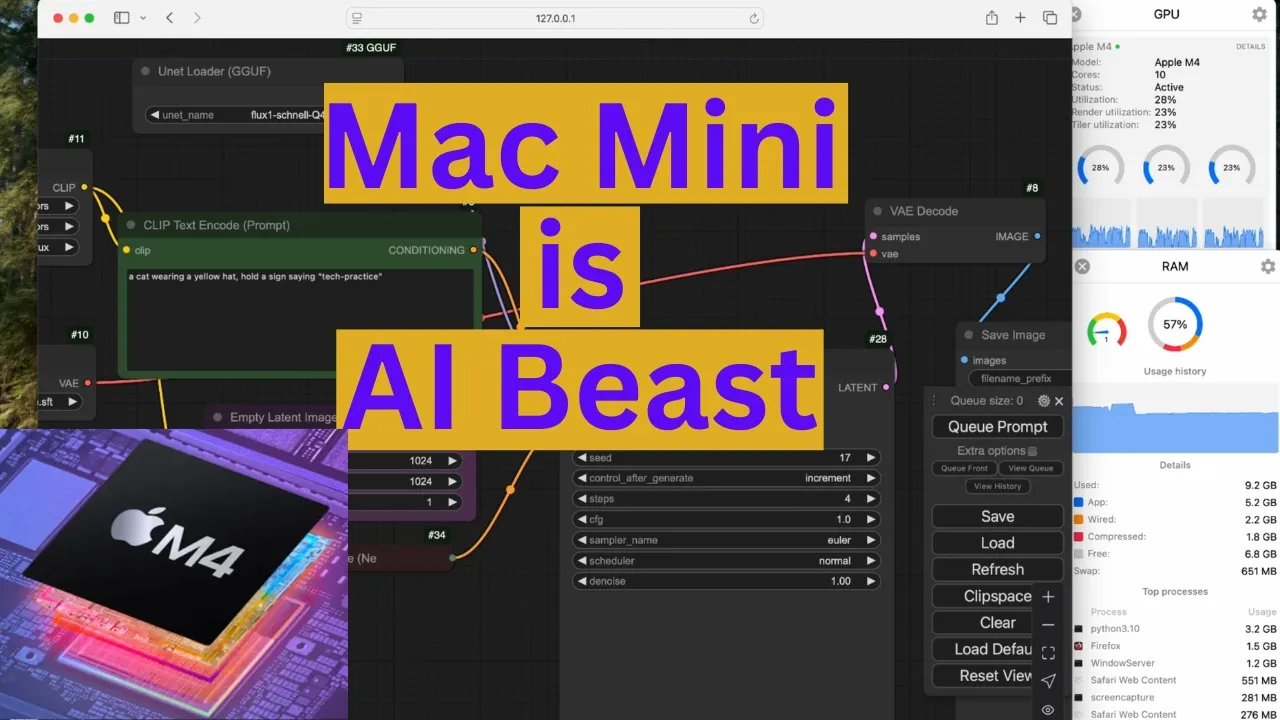Decrease steps with its left arrow
1280x720 pixels.
click(x=581, y=499)
